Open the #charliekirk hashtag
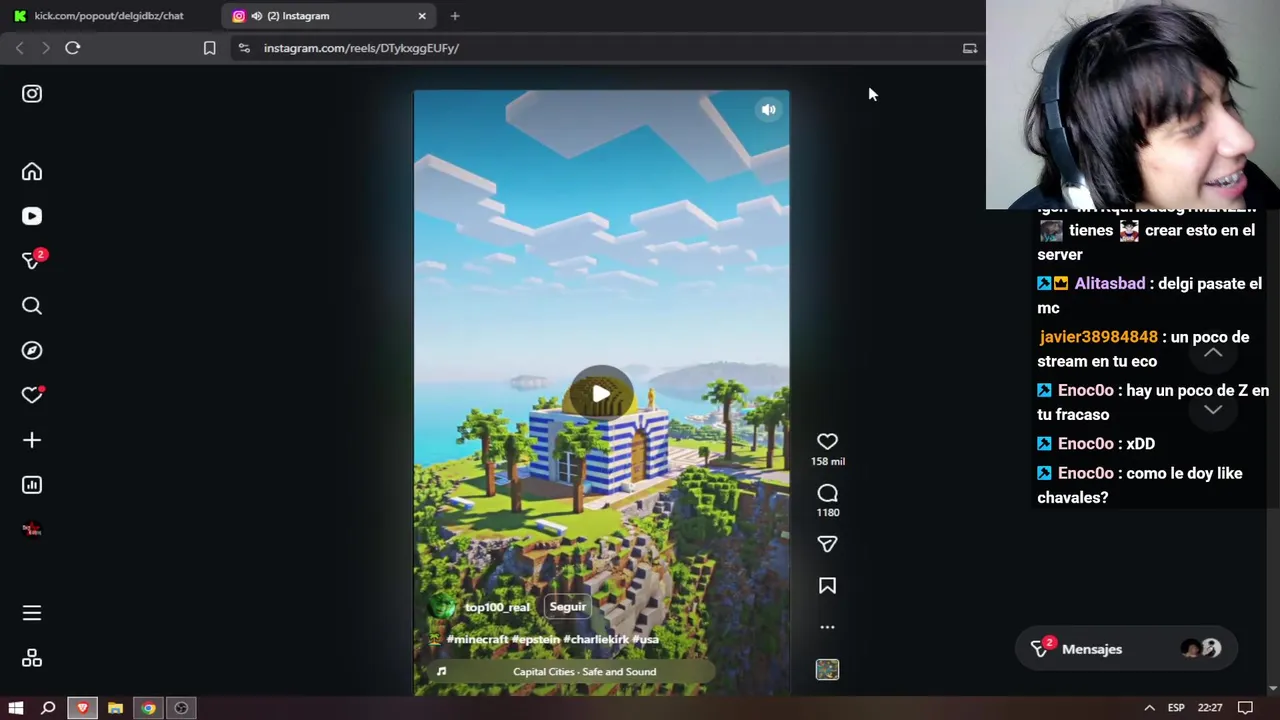1280x720 pixels. click(x=596, y=639)
